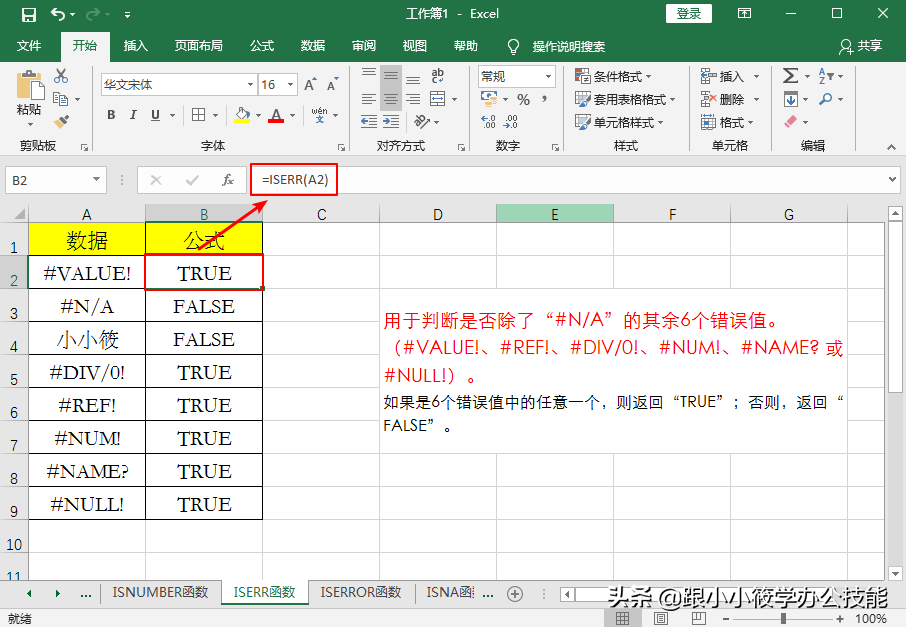906x627 pixels.
Task: Toggle italic formatting
Action: [x=133, y=114]
